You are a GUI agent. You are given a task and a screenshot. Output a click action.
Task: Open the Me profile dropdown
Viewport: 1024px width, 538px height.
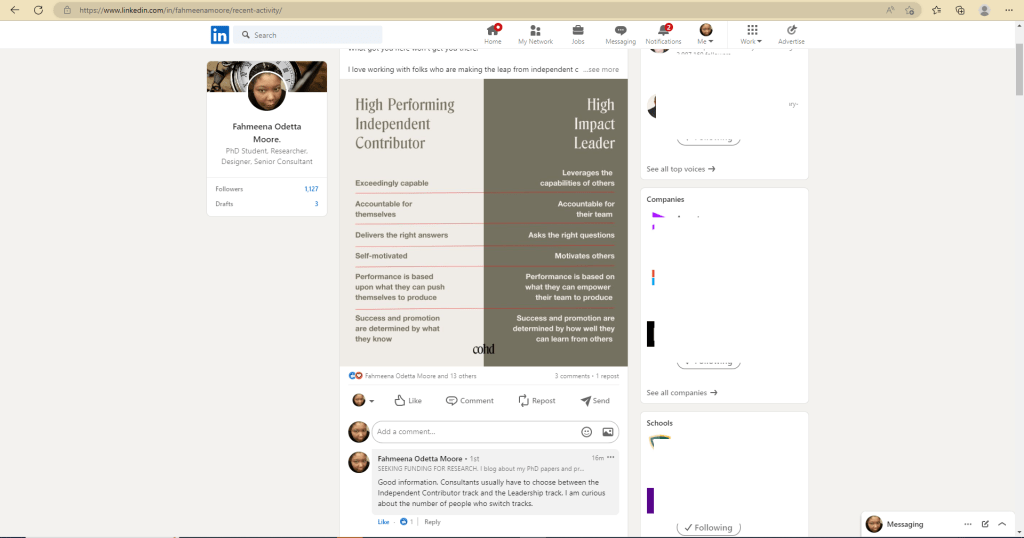click(706, 34)
